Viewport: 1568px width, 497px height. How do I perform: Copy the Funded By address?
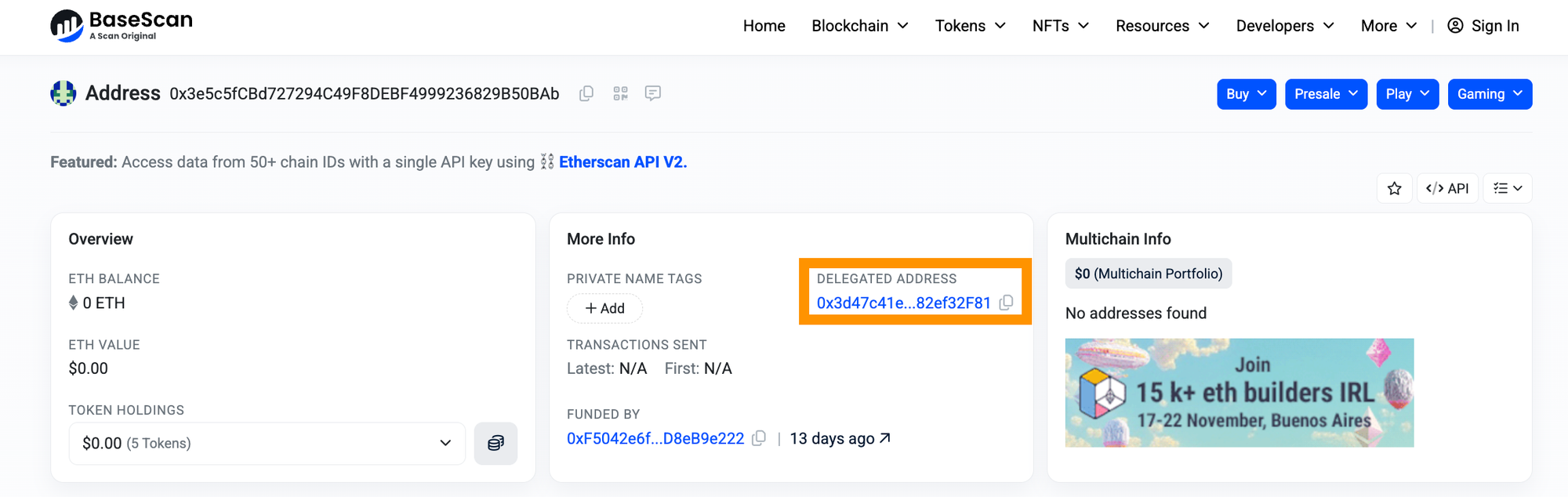758,438
